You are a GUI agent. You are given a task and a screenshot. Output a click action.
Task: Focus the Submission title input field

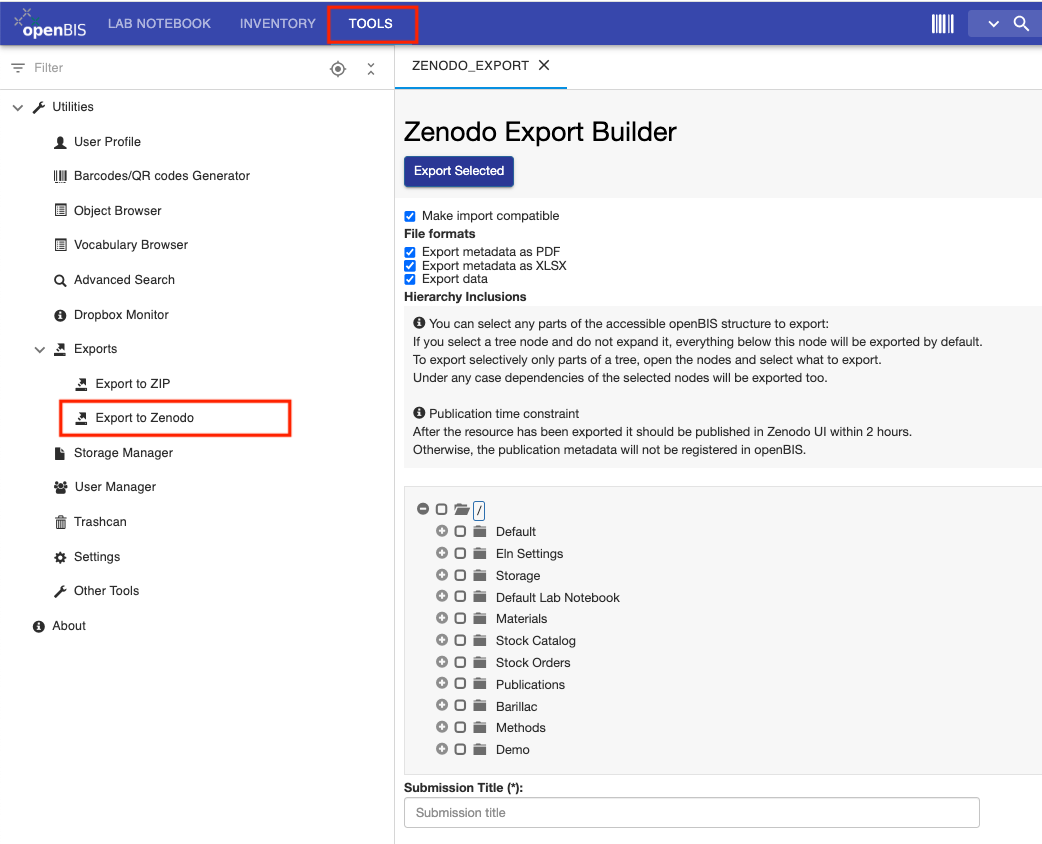692,813
